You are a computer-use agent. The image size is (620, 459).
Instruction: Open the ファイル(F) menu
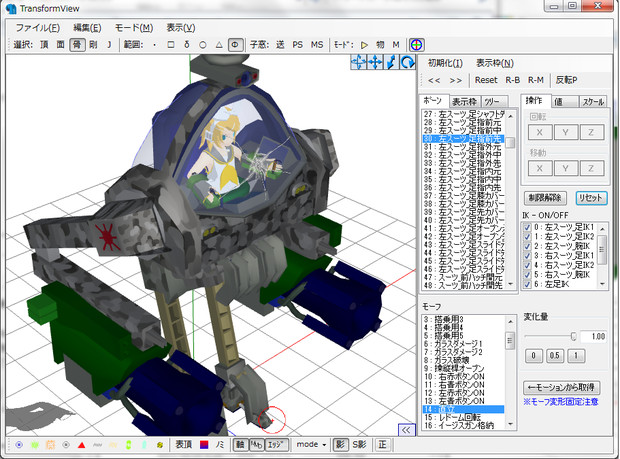38,28
